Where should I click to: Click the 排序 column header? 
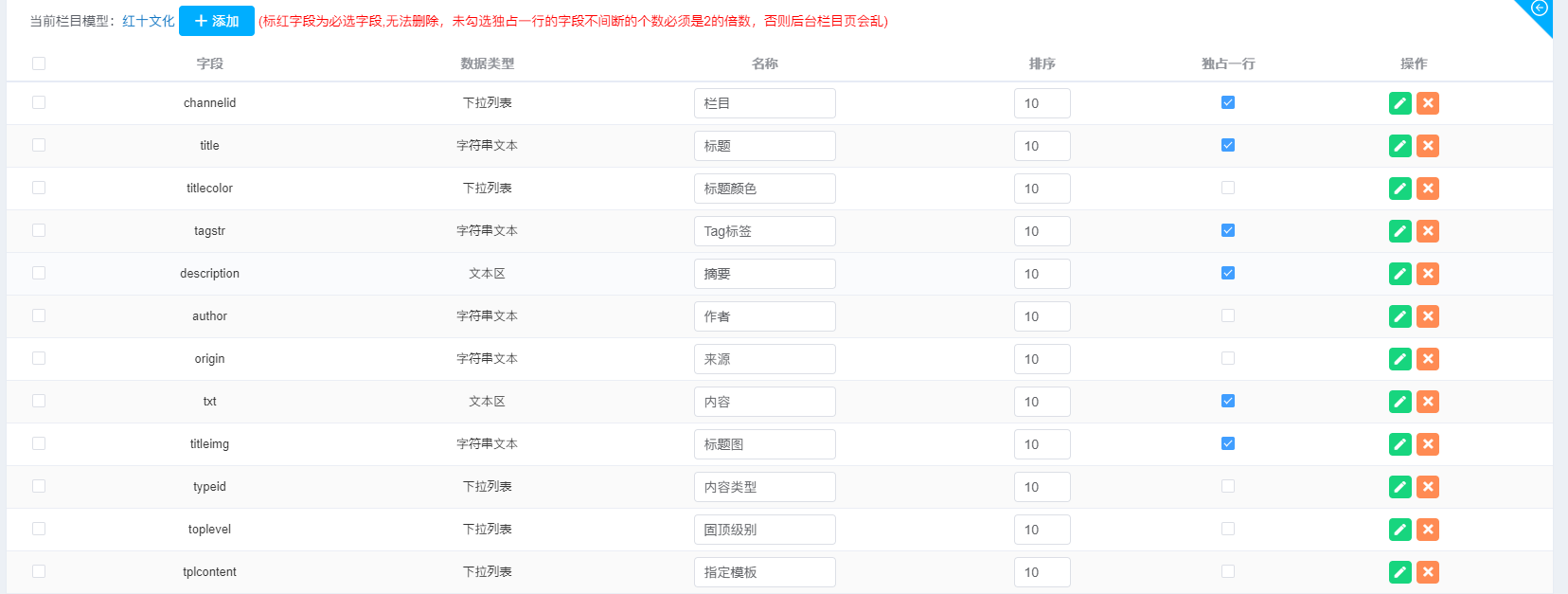click(1042, 63)
